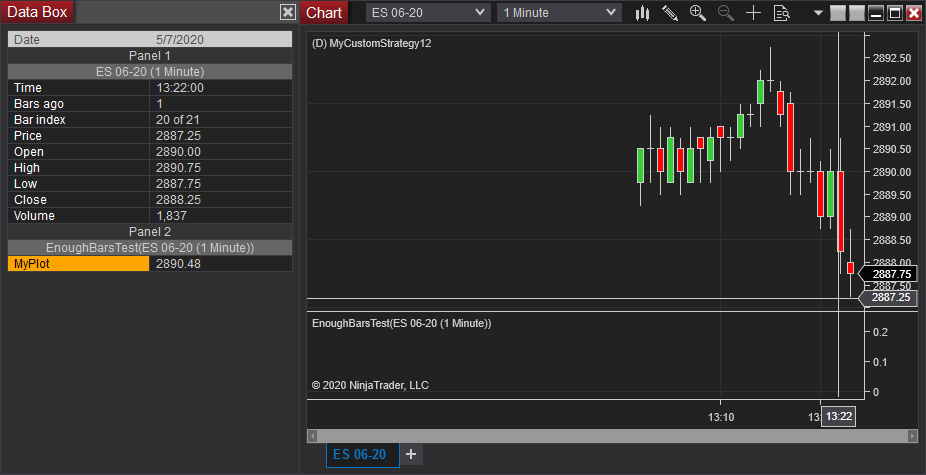Click the 2887.25 crosshair price marker
Viewport: 926px width, 475px height.
point(888,297)
